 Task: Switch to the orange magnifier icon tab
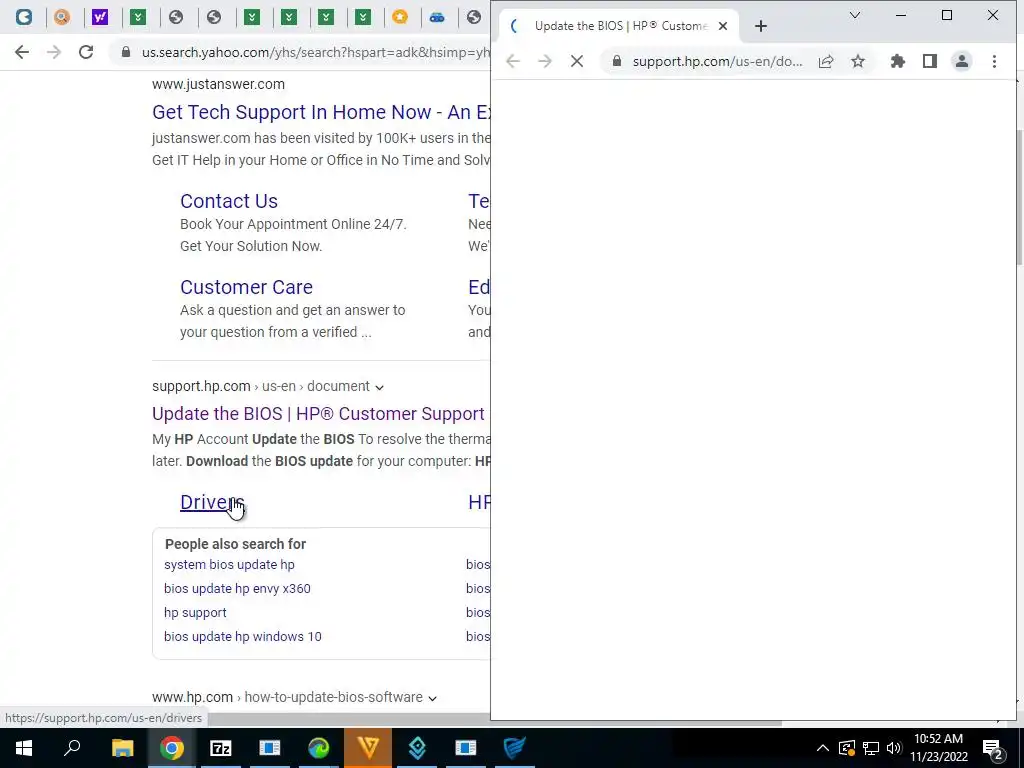[61, 17]
